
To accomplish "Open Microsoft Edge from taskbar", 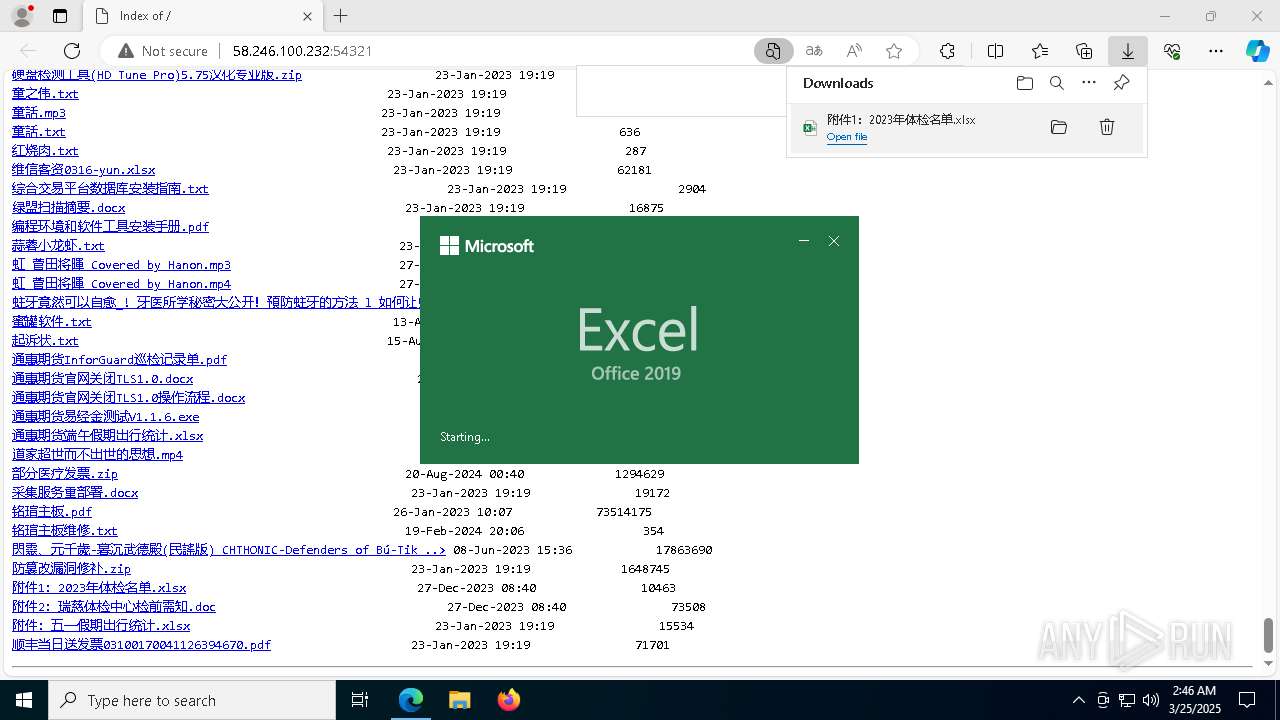I will 411,700.
